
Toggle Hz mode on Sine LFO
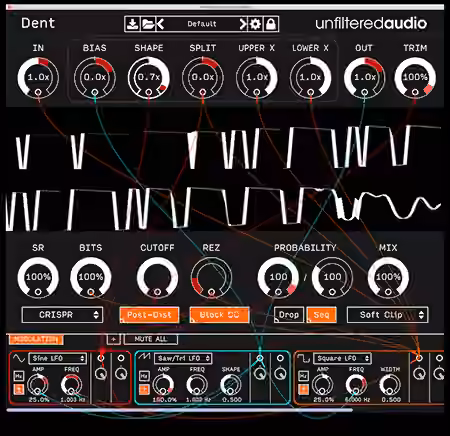(x=19, y=376)
